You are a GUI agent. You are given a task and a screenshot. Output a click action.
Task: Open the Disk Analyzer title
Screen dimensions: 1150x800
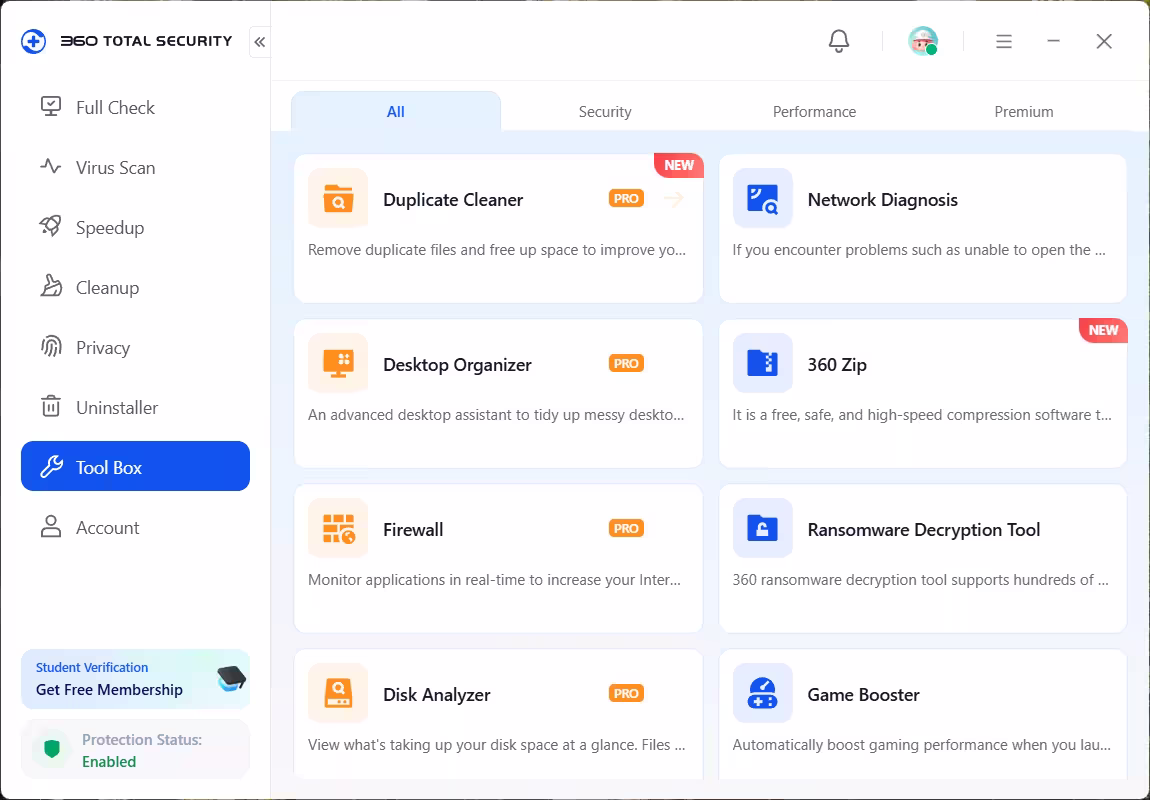436,694
